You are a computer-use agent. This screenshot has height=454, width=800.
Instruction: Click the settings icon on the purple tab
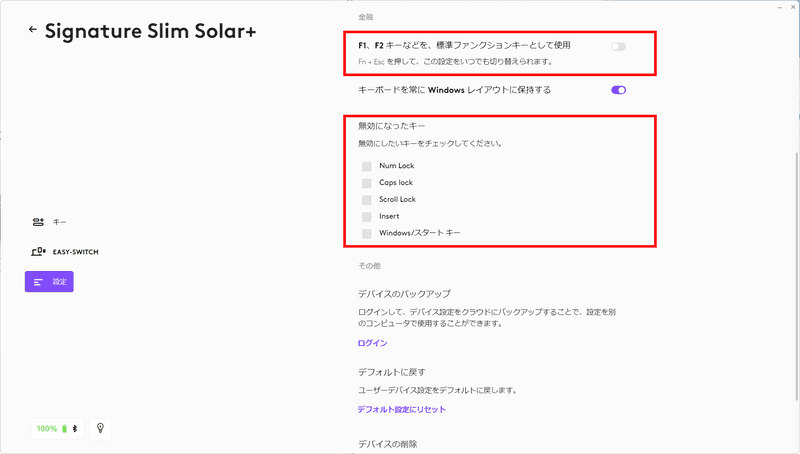coord(38,282)
